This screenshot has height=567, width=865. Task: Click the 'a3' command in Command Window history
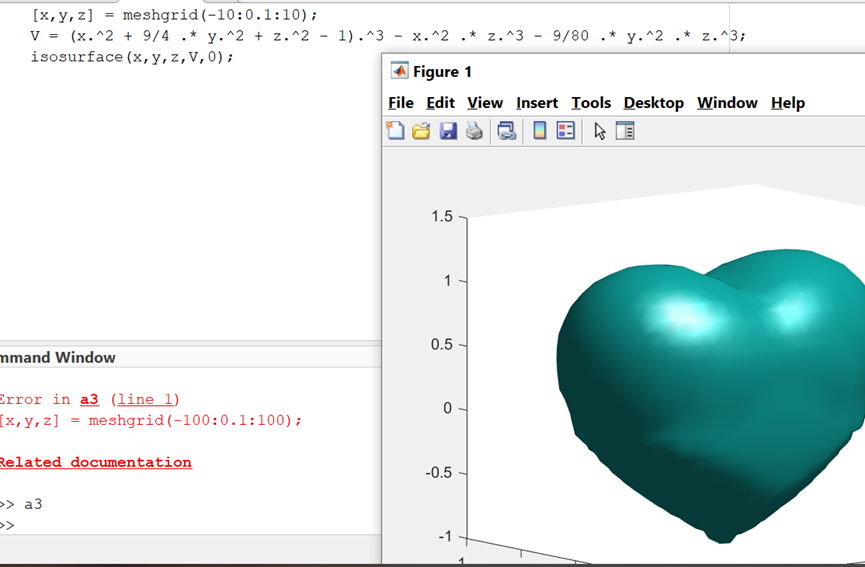33,504
